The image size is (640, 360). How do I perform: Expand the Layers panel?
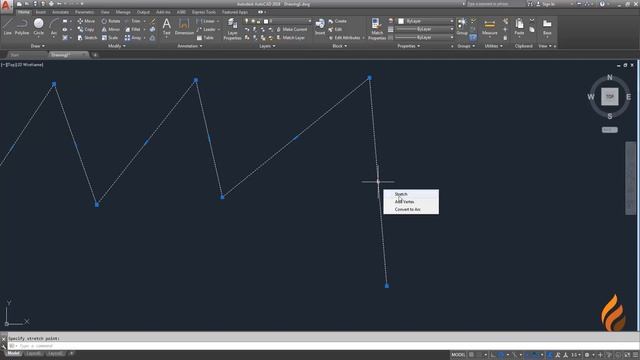pyautogui.click(x=267, y=46)
